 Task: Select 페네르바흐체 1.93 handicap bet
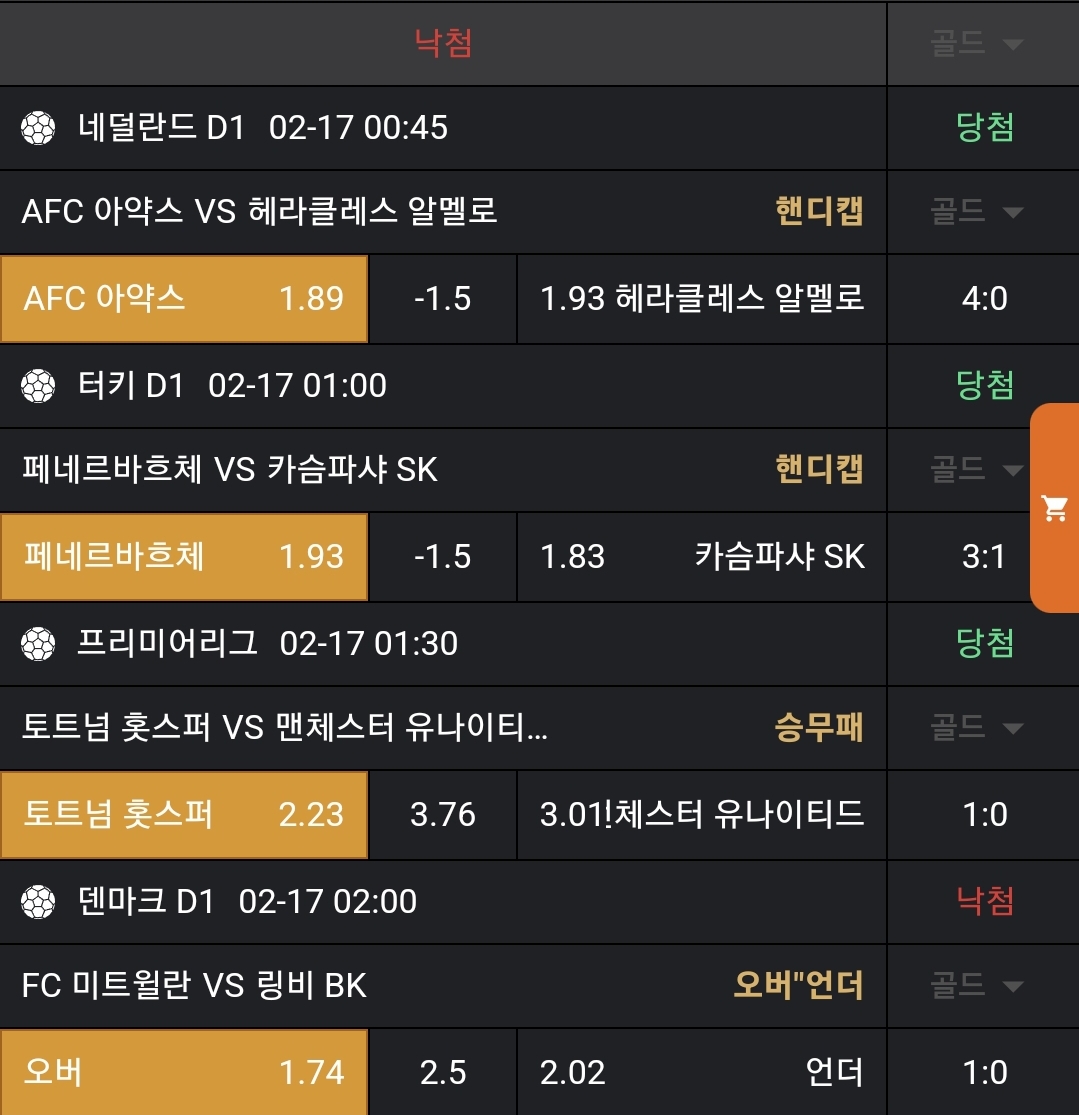pos(184,557)
